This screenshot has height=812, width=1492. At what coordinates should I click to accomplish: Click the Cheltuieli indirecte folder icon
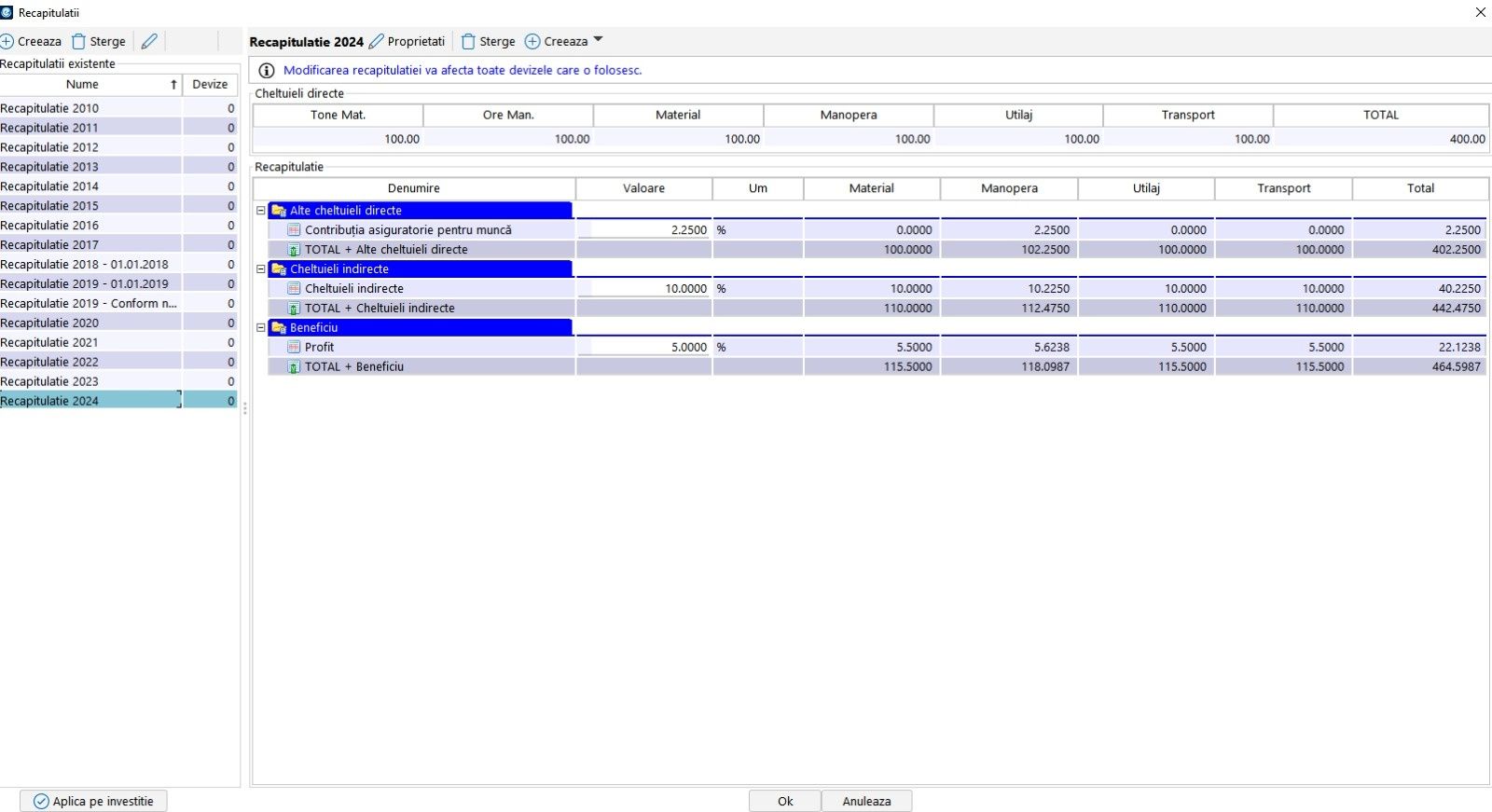tap(278, 268)
